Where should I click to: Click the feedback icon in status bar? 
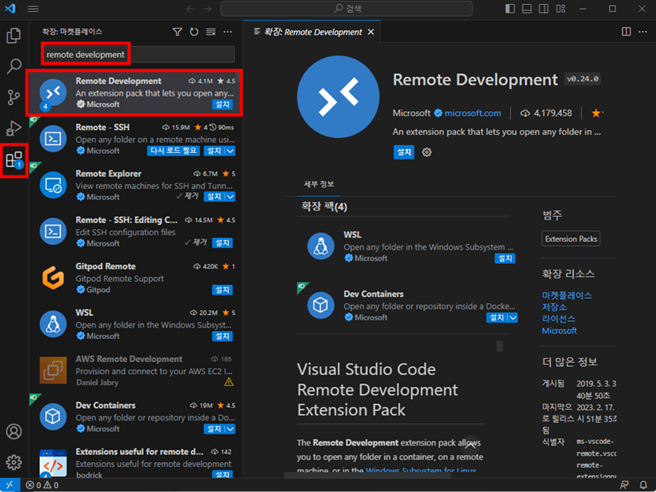pos(624,485)
